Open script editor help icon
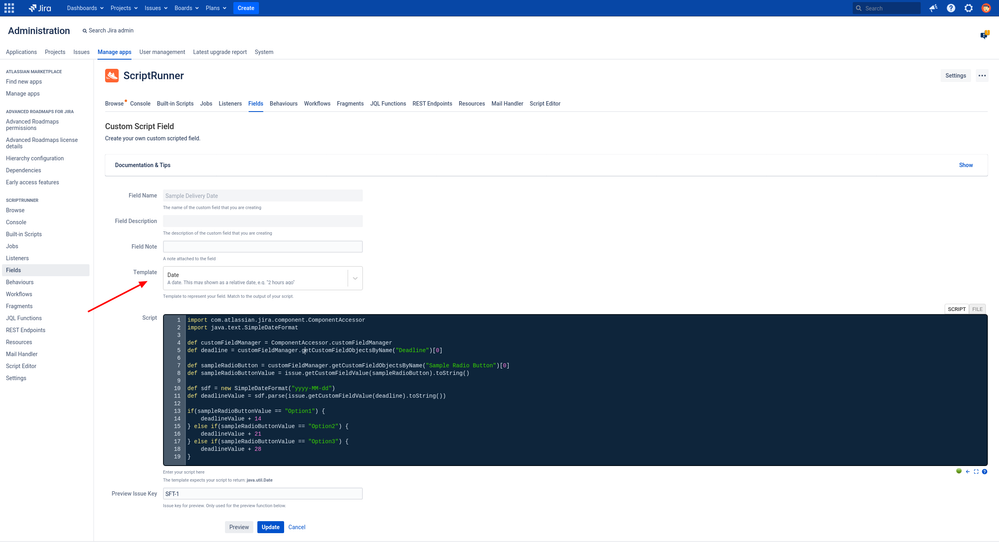Screen dimensions: 999x542 [984, 471]
